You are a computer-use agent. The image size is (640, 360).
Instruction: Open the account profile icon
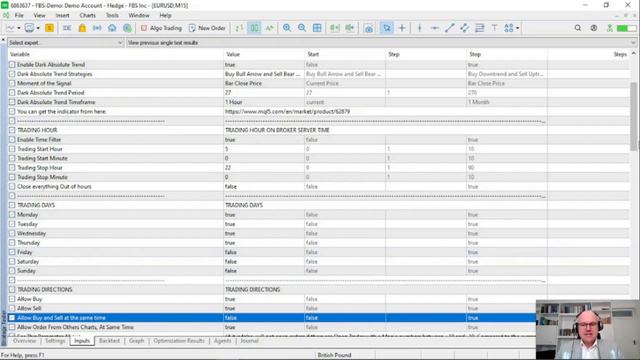[x=594, y=28]
